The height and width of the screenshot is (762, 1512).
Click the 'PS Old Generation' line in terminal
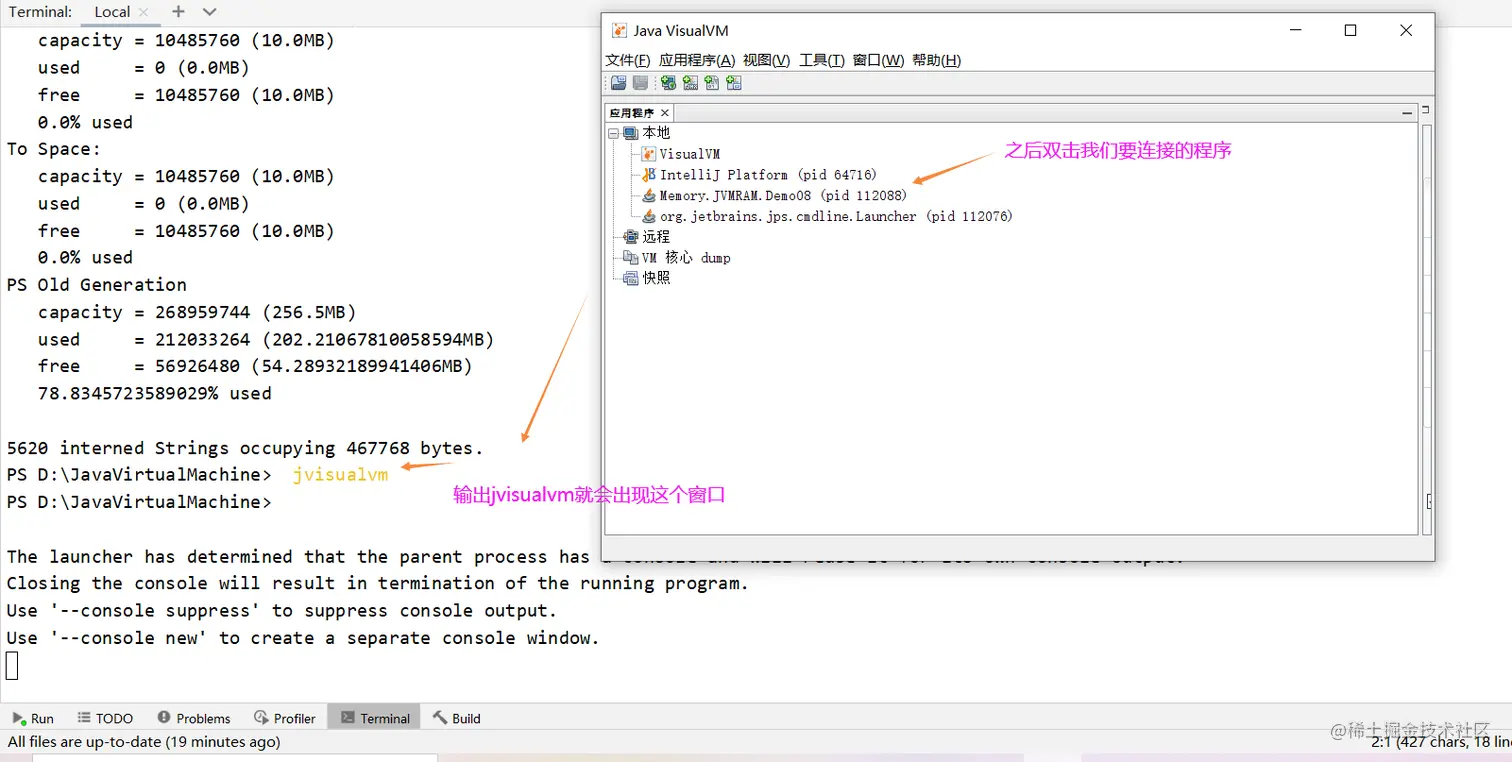pyautogui.click(x=97, y=285)
